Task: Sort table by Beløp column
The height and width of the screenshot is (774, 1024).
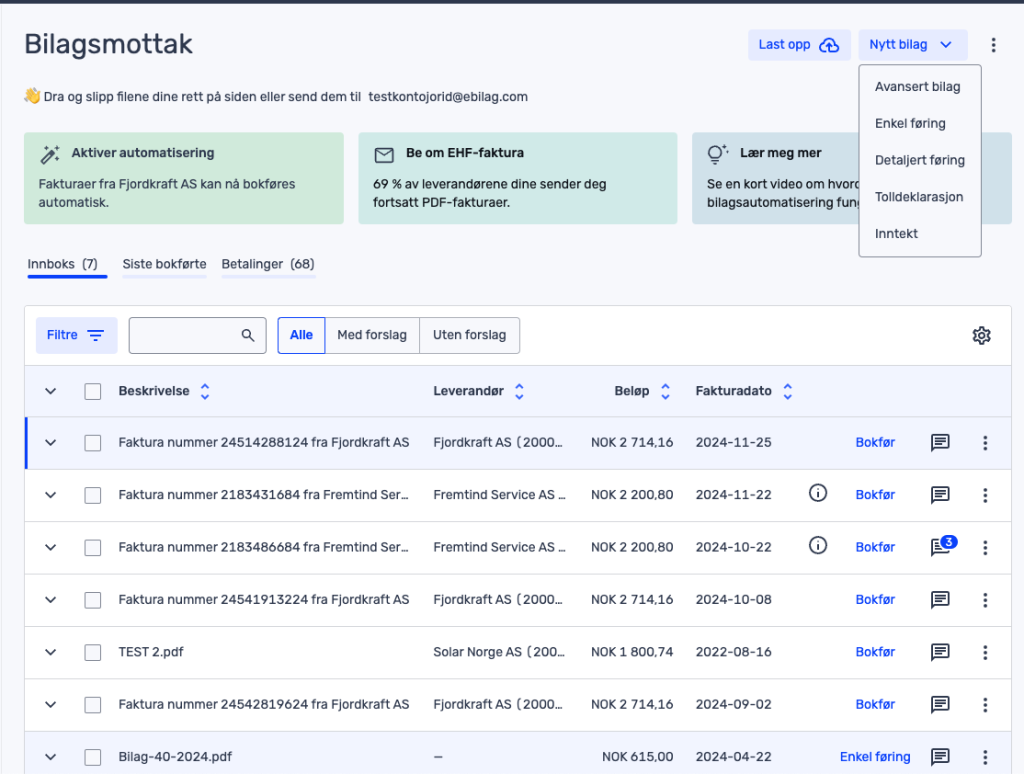Action: click(665, 391)
